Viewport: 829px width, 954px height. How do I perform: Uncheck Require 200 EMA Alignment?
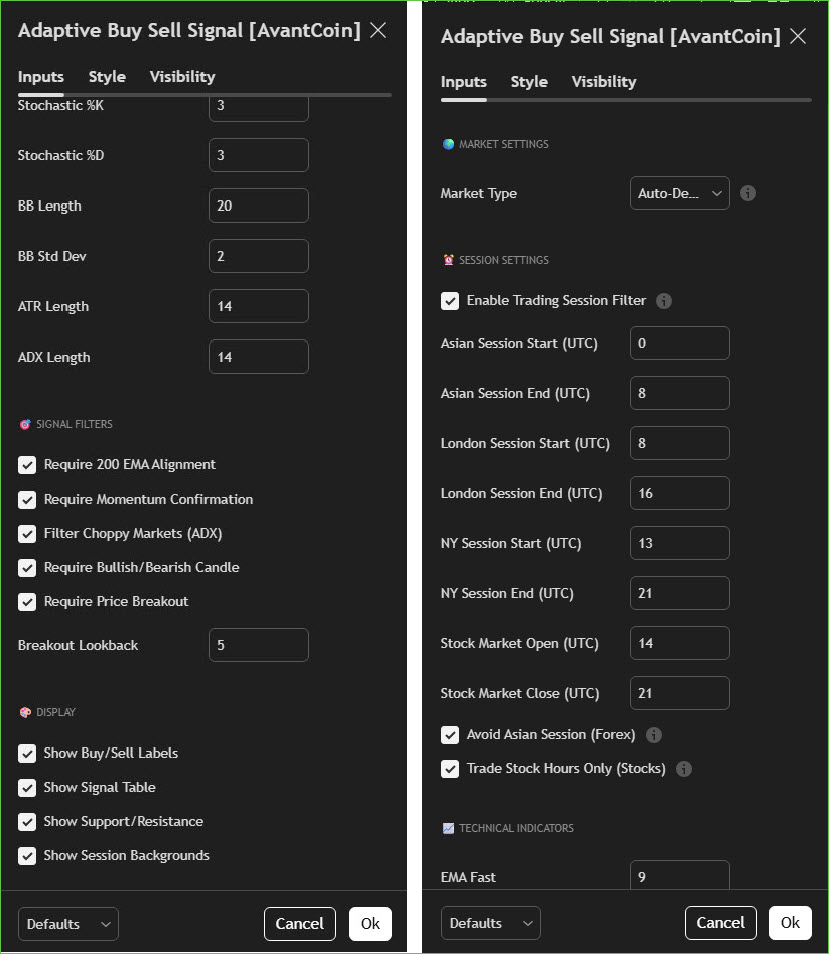tap(27, 465)
